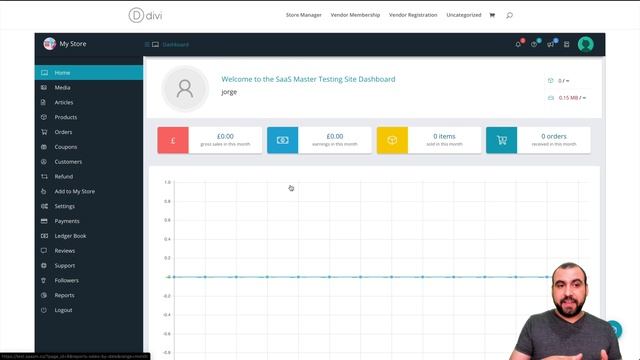Click the Payments card icon
This screenshot has width=640, height=360.
[44, 221]
